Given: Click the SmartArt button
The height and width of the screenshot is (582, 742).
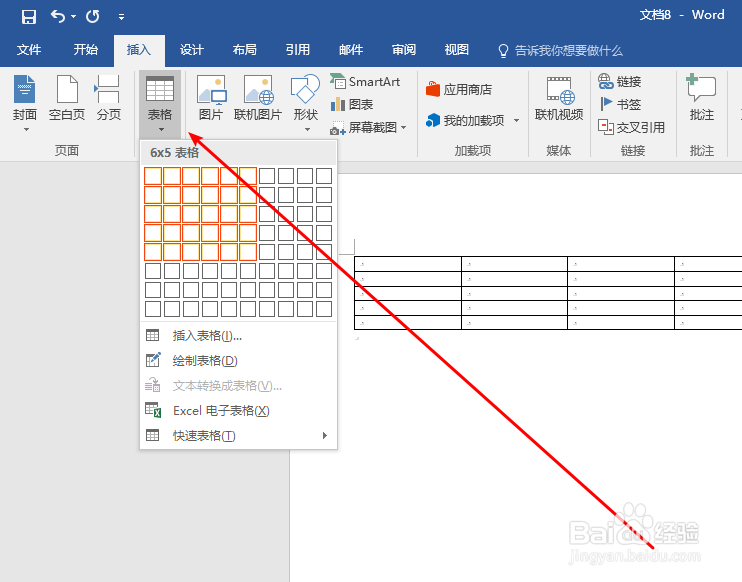Looking at the screenshot, I should pyautogui.click(x=365, y=81).
